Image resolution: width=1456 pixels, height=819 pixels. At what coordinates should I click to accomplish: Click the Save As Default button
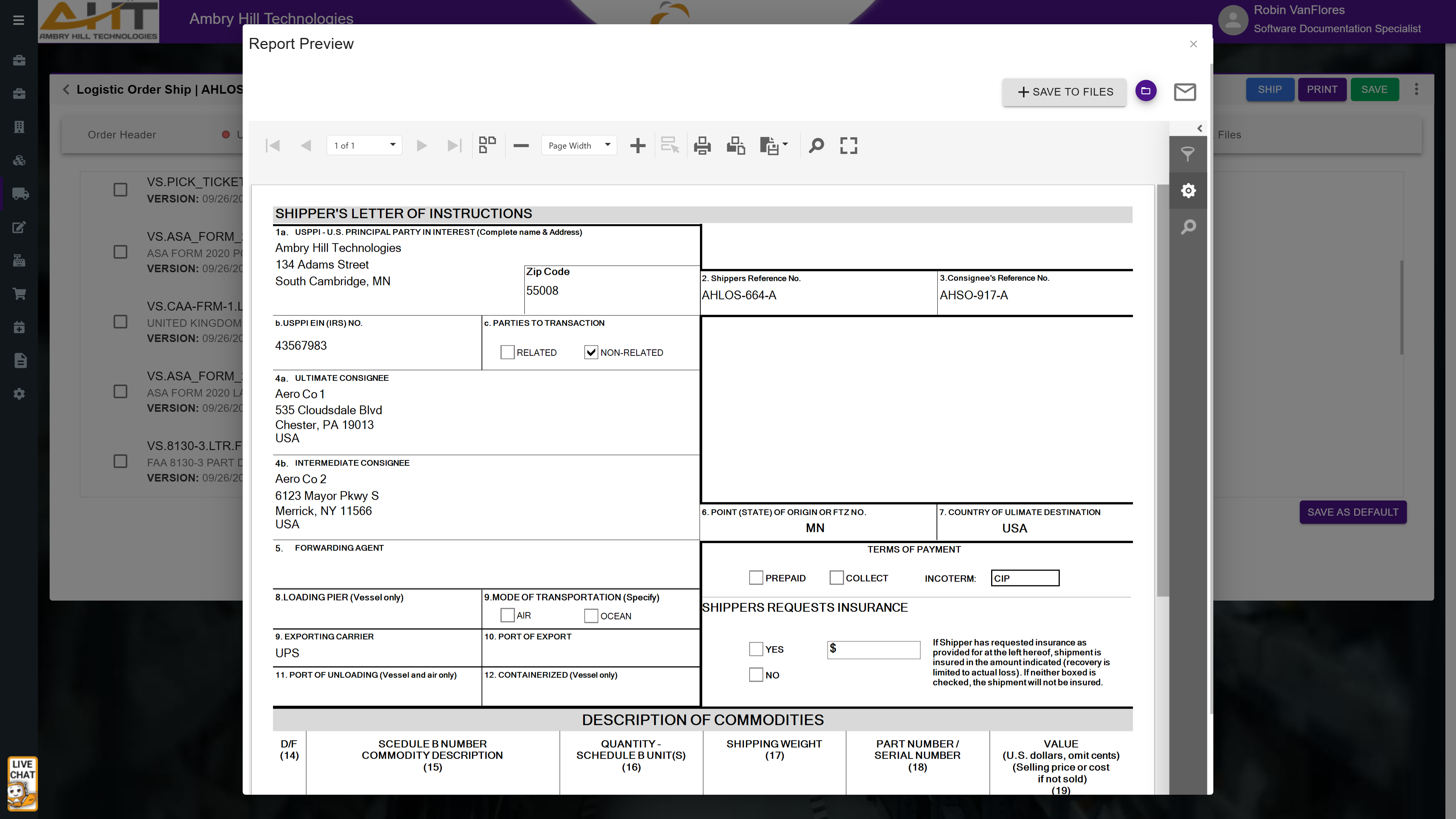pos(1352,512)
